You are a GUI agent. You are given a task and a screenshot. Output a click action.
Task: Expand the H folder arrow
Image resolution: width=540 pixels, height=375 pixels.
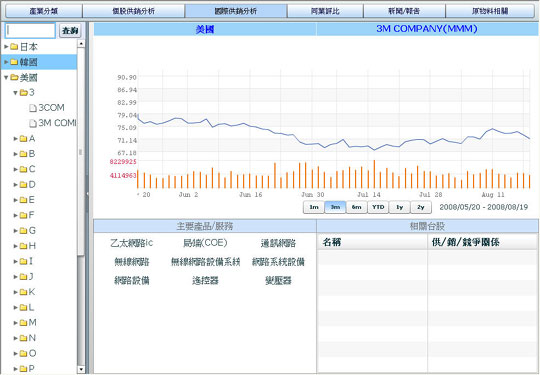point(15,246)
